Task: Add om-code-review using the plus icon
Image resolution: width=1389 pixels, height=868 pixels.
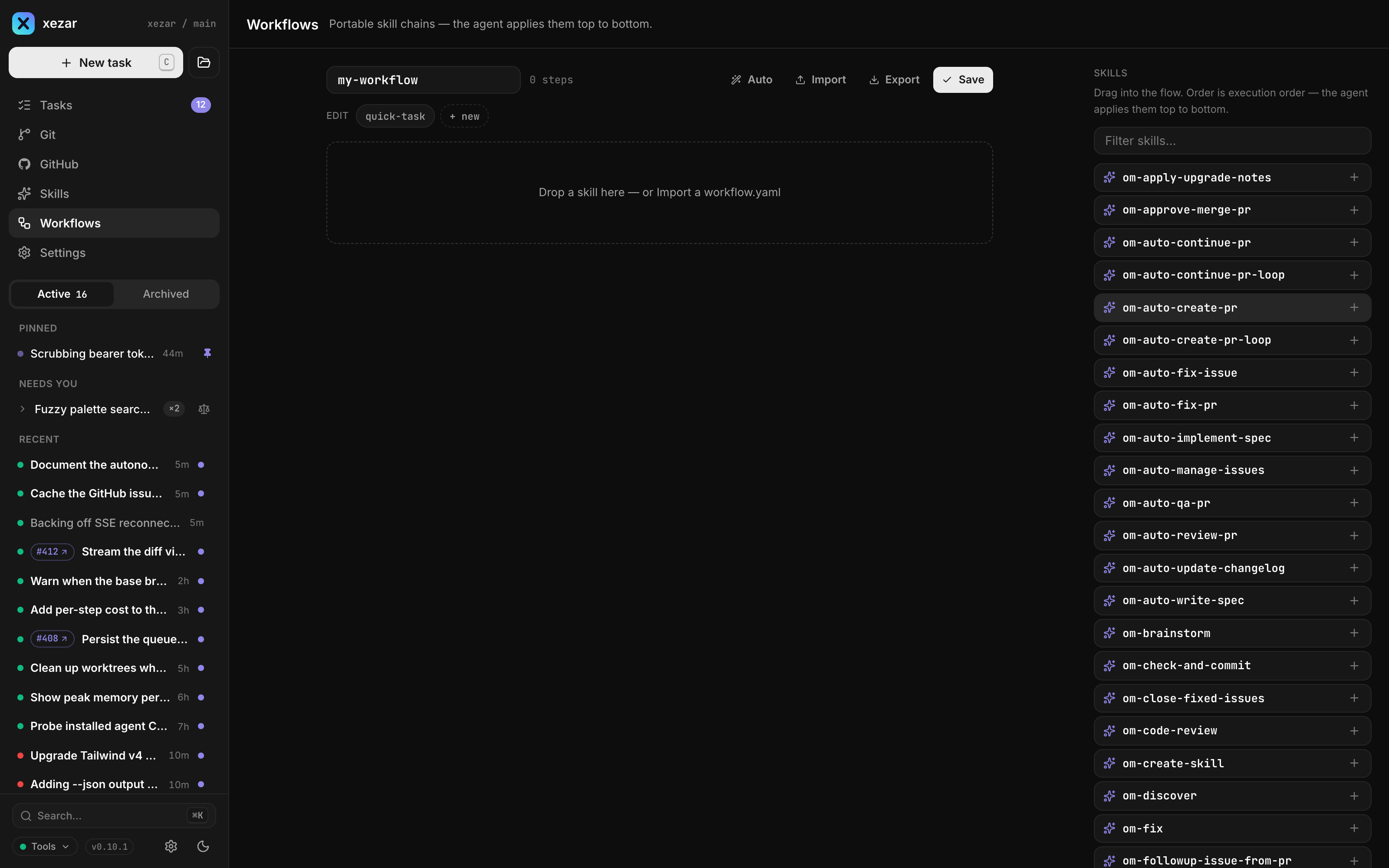Action: (1354, 731)
